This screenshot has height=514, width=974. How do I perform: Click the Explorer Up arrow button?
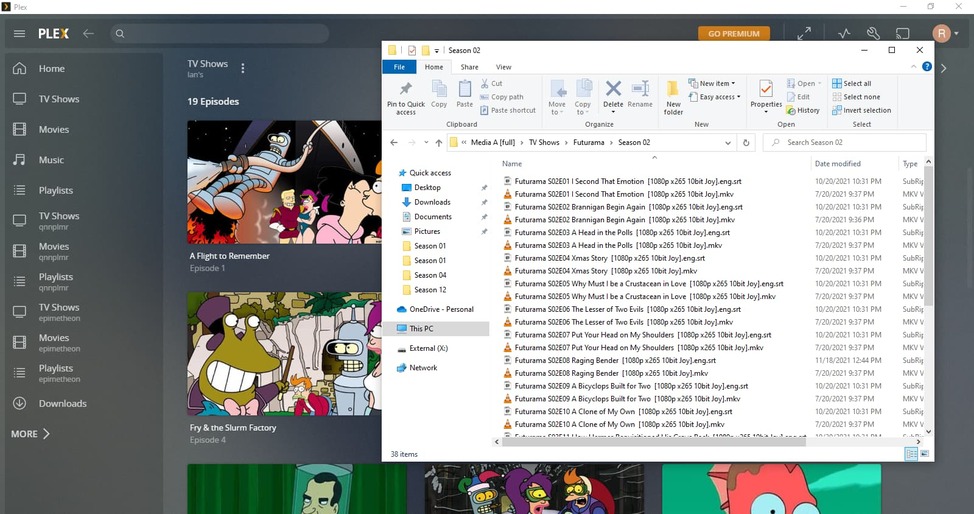439,142
